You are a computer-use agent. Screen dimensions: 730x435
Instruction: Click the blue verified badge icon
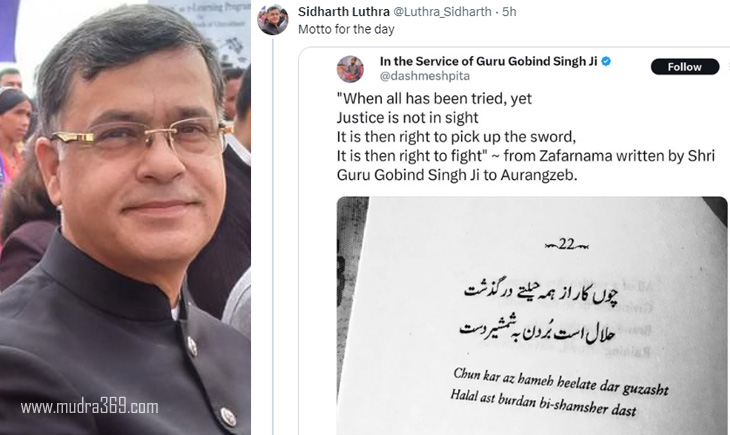click(x=606, y=61)
